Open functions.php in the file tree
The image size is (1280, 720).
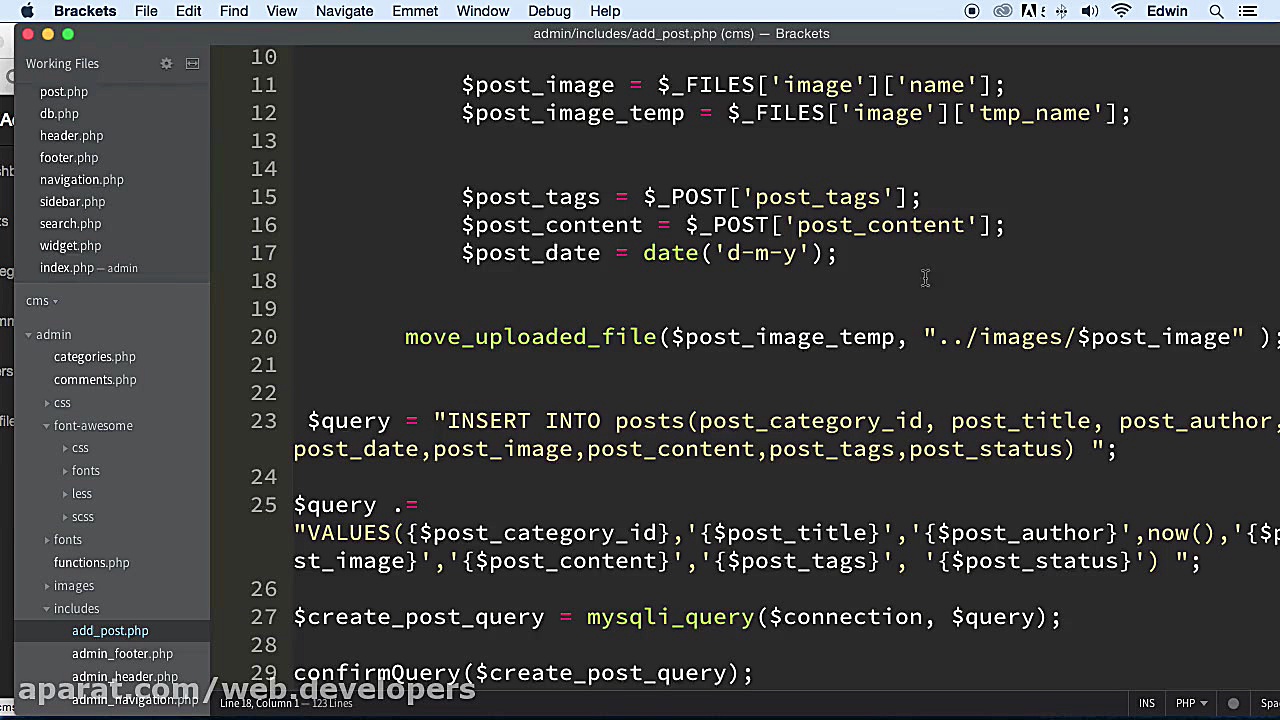pos(92,563)
